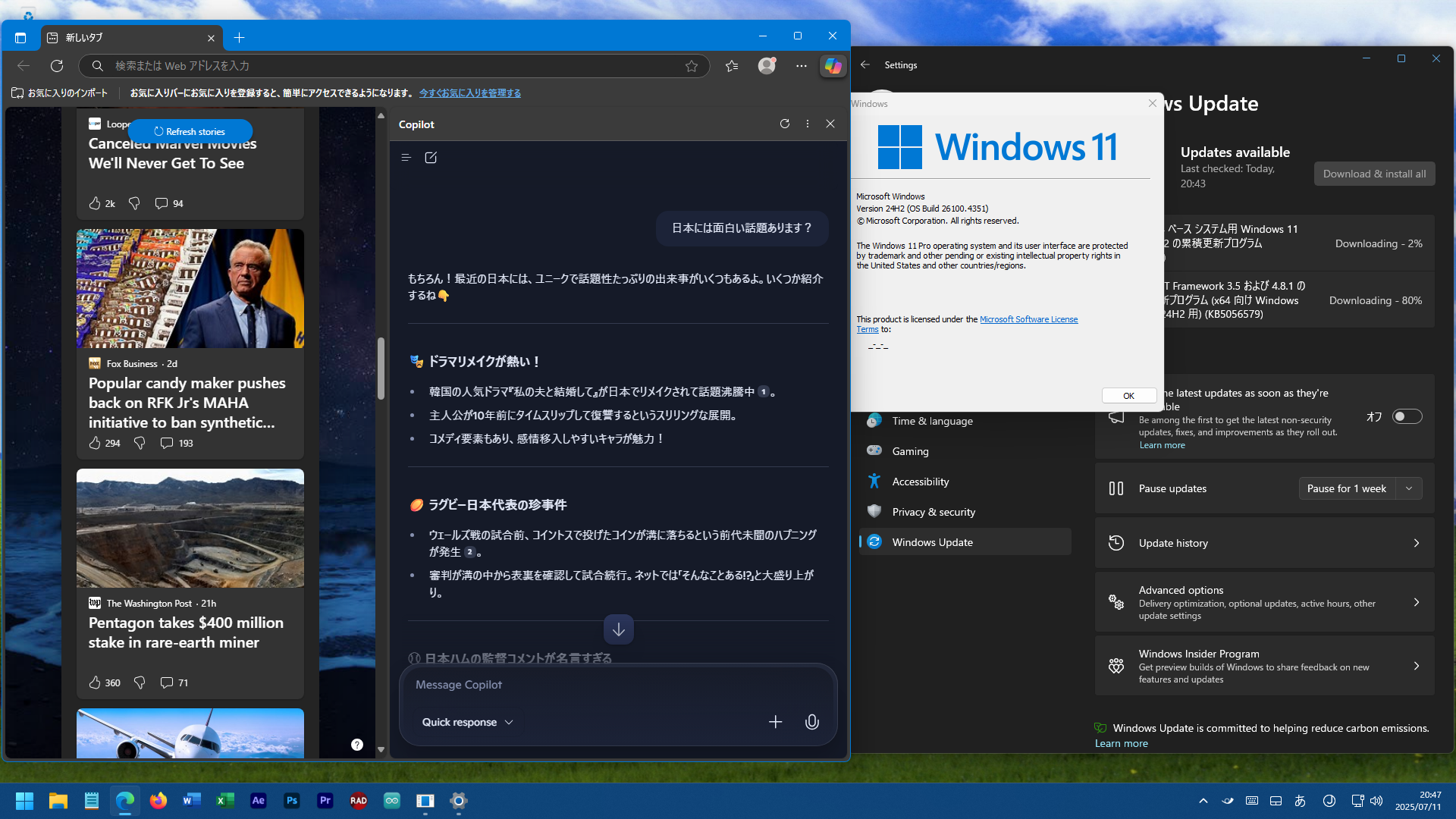Open Quick response mode dropdown
This screenshot has width=1456, height=819.
[x=468, y=722]
